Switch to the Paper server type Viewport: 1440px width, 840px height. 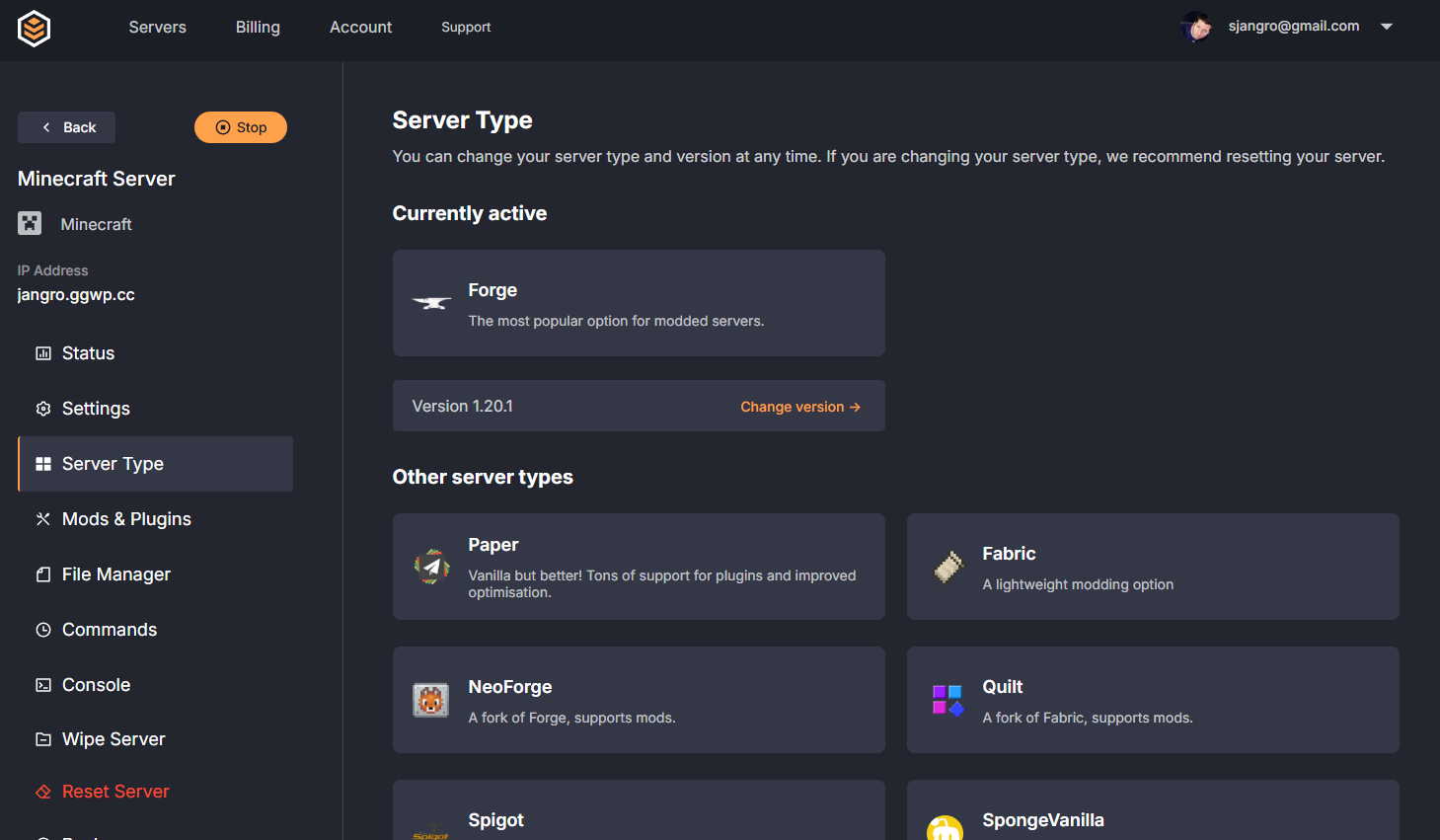tap(639, 566)
